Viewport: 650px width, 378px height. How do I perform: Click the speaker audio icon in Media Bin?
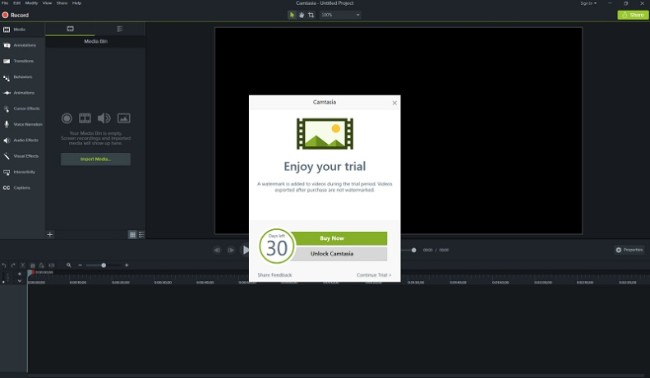coord(104,118)
